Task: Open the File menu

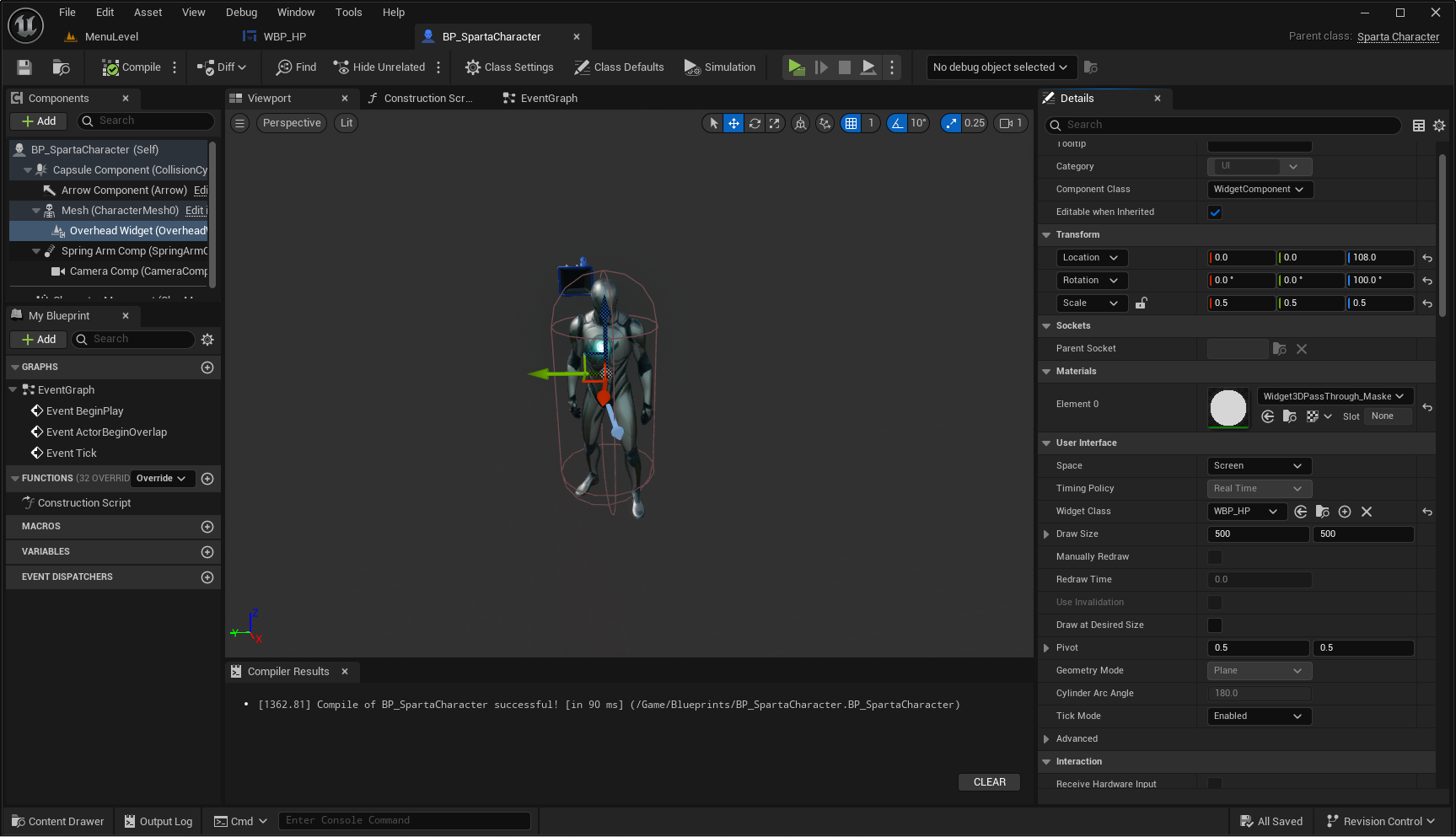Action: 67,13
